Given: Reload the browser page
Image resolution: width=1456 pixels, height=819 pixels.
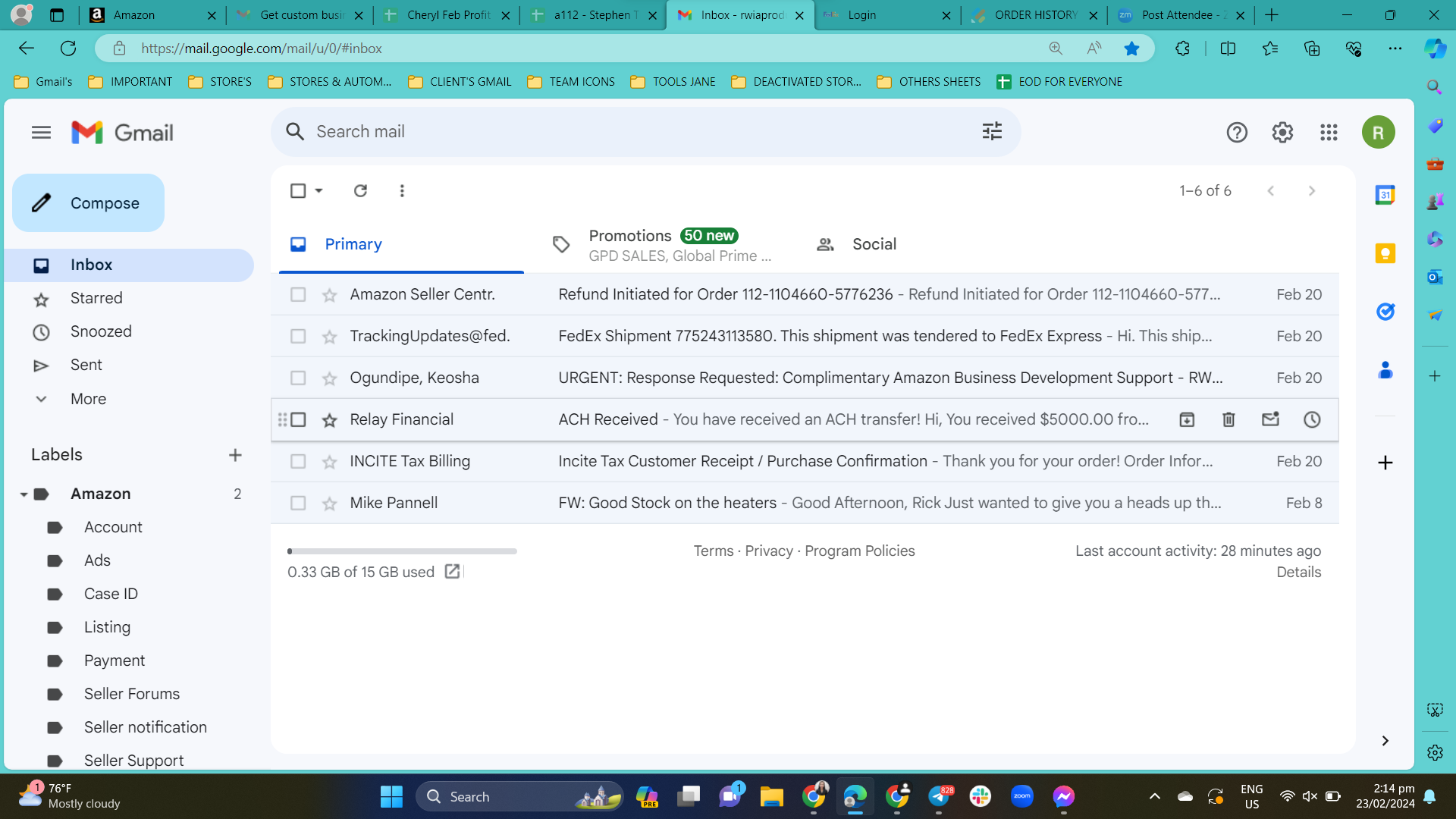Looking at the screenshot, I should pos(68,49).
